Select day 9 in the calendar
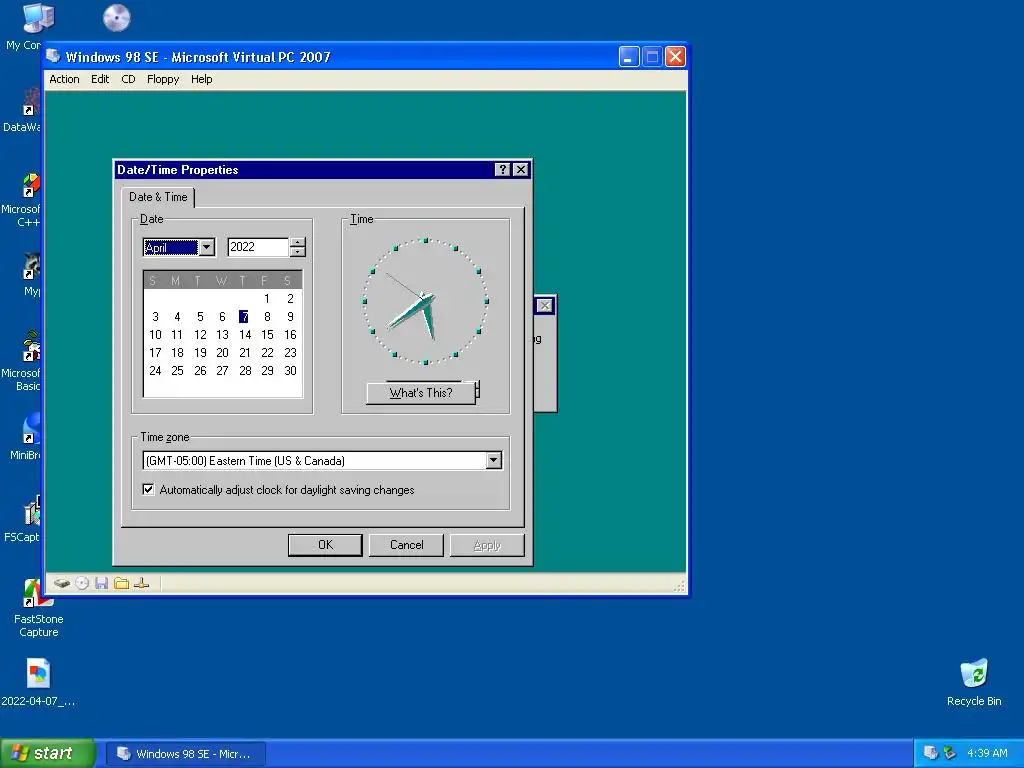Image resolution: width=1024 pixels, height=768 pixels. pos(290,317)
